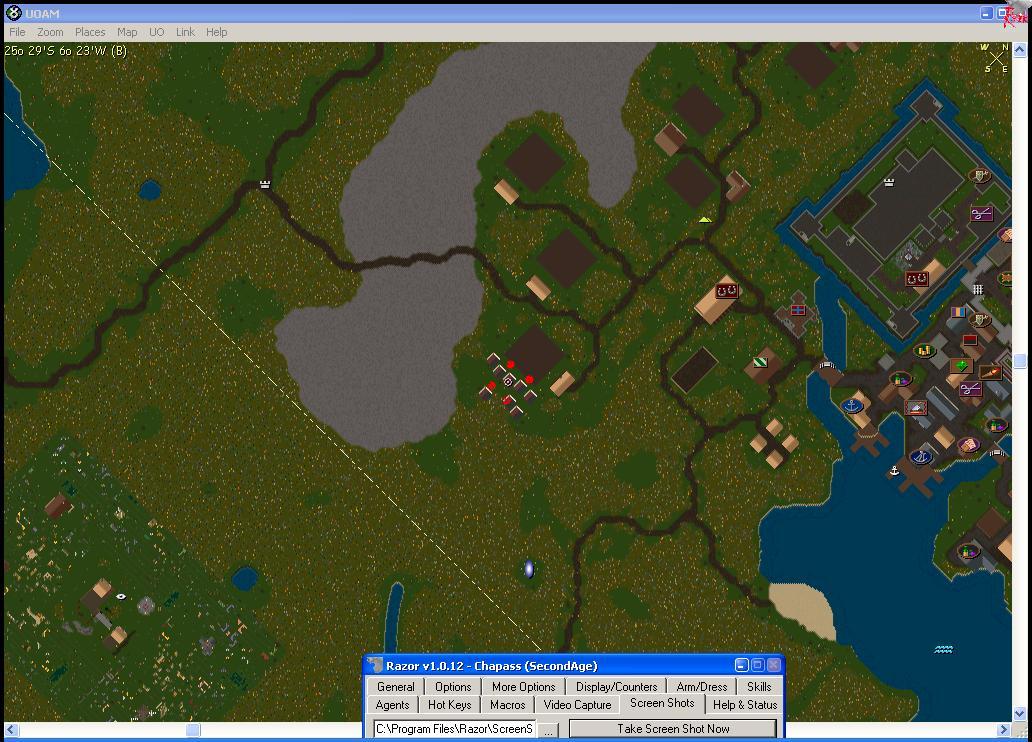Click the blue anchor dock icon

(853, 406)
